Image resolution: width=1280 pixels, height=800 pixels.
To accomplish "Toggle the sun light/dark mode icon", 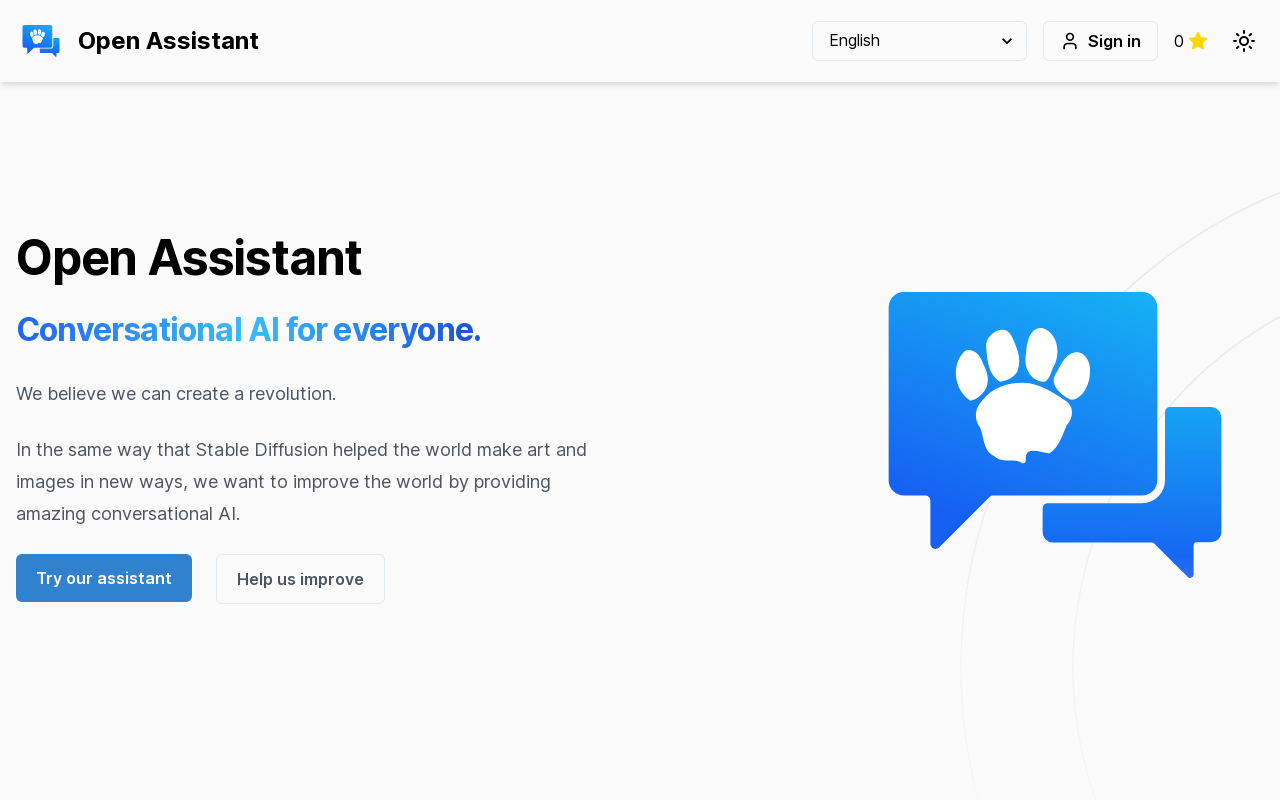I will tap(1244, 41).
